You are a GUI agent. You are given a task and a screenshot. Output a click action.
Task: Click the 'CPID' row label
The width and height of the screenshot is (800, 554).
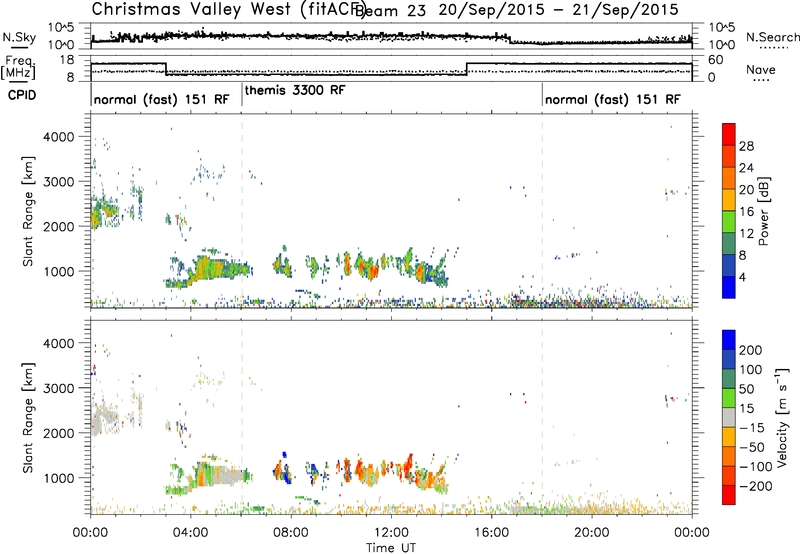[22, 95]
